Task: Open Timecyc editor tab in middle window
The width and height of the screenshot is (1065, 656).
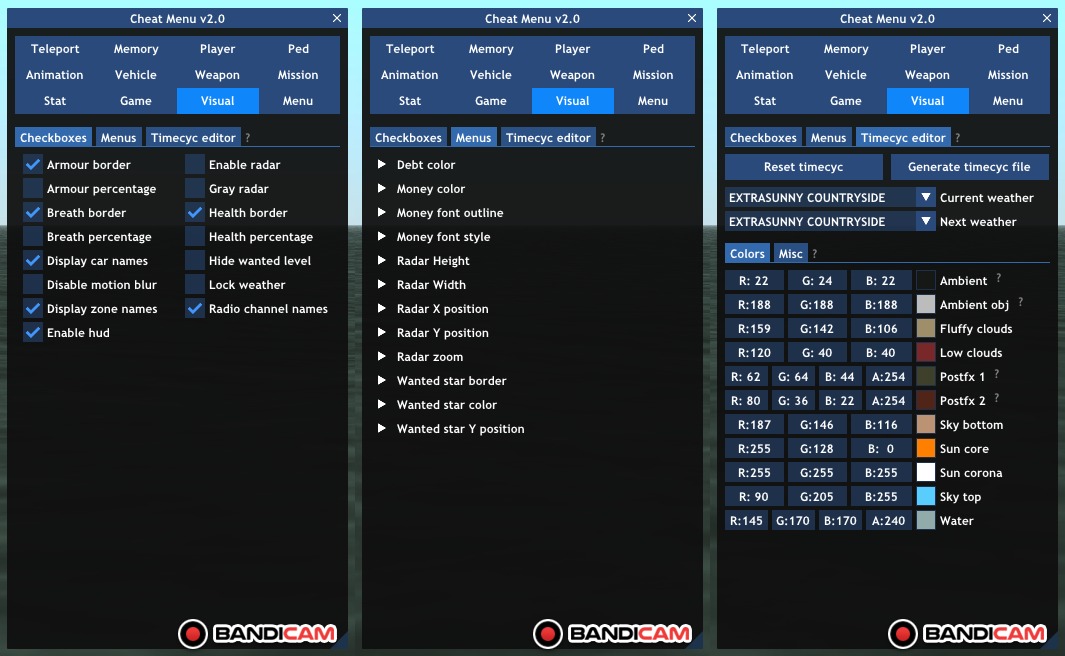Action: 548,137
